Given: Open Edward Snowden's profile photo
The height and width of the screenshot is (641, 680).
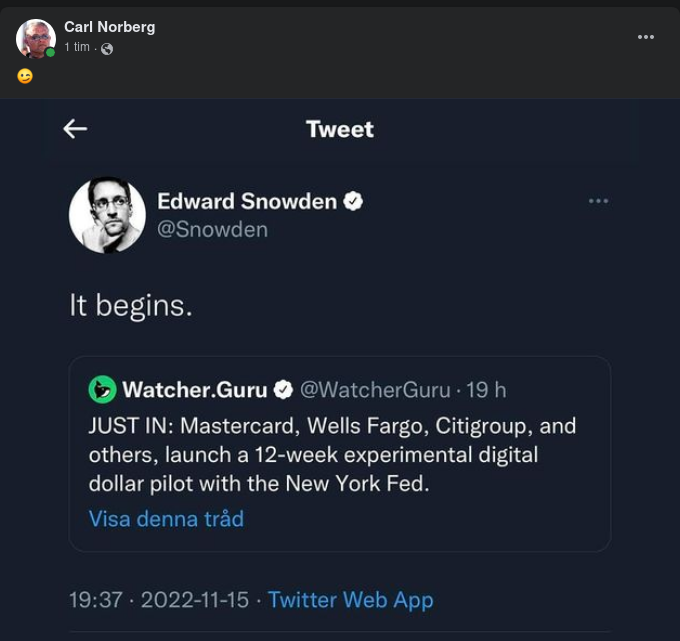Looking at the screenshot, I should point(107,215).
